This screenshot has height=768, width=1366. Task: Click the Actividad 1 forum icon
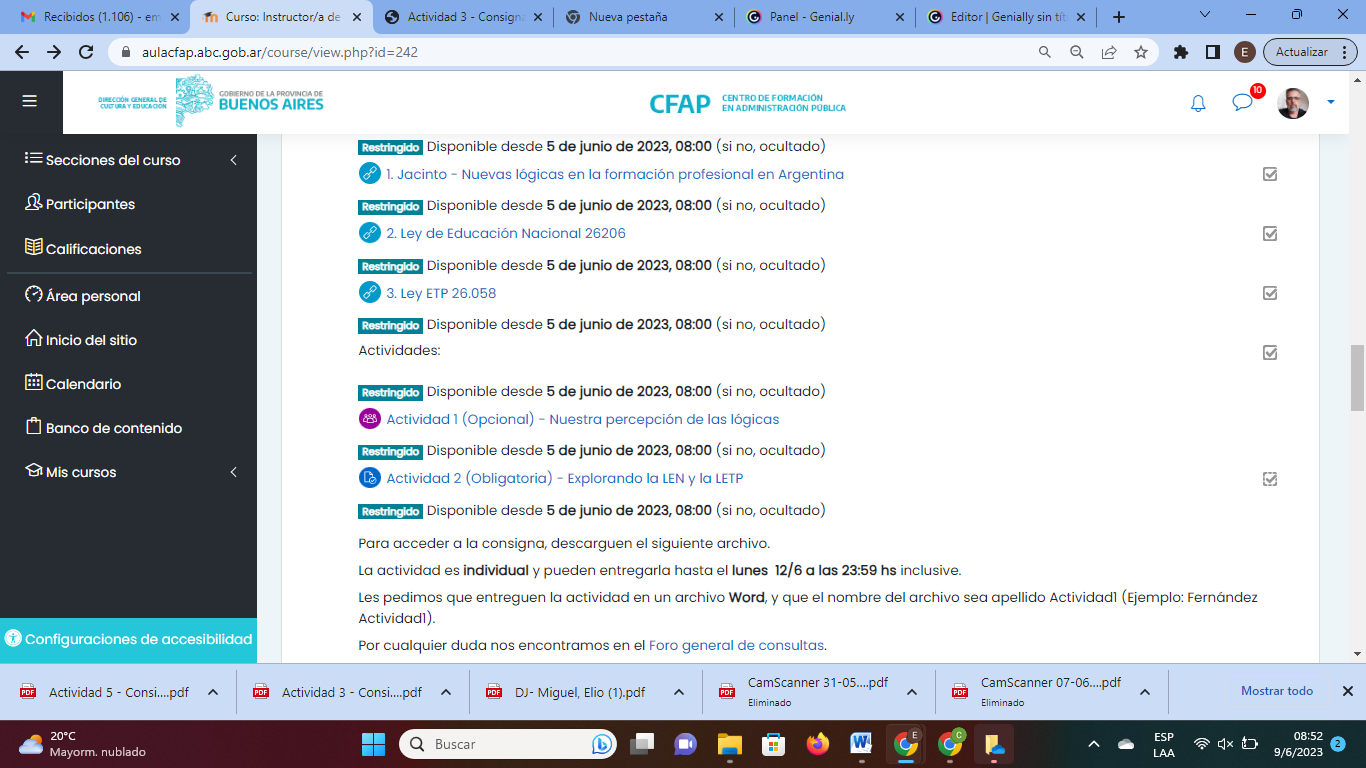[370, 419]
